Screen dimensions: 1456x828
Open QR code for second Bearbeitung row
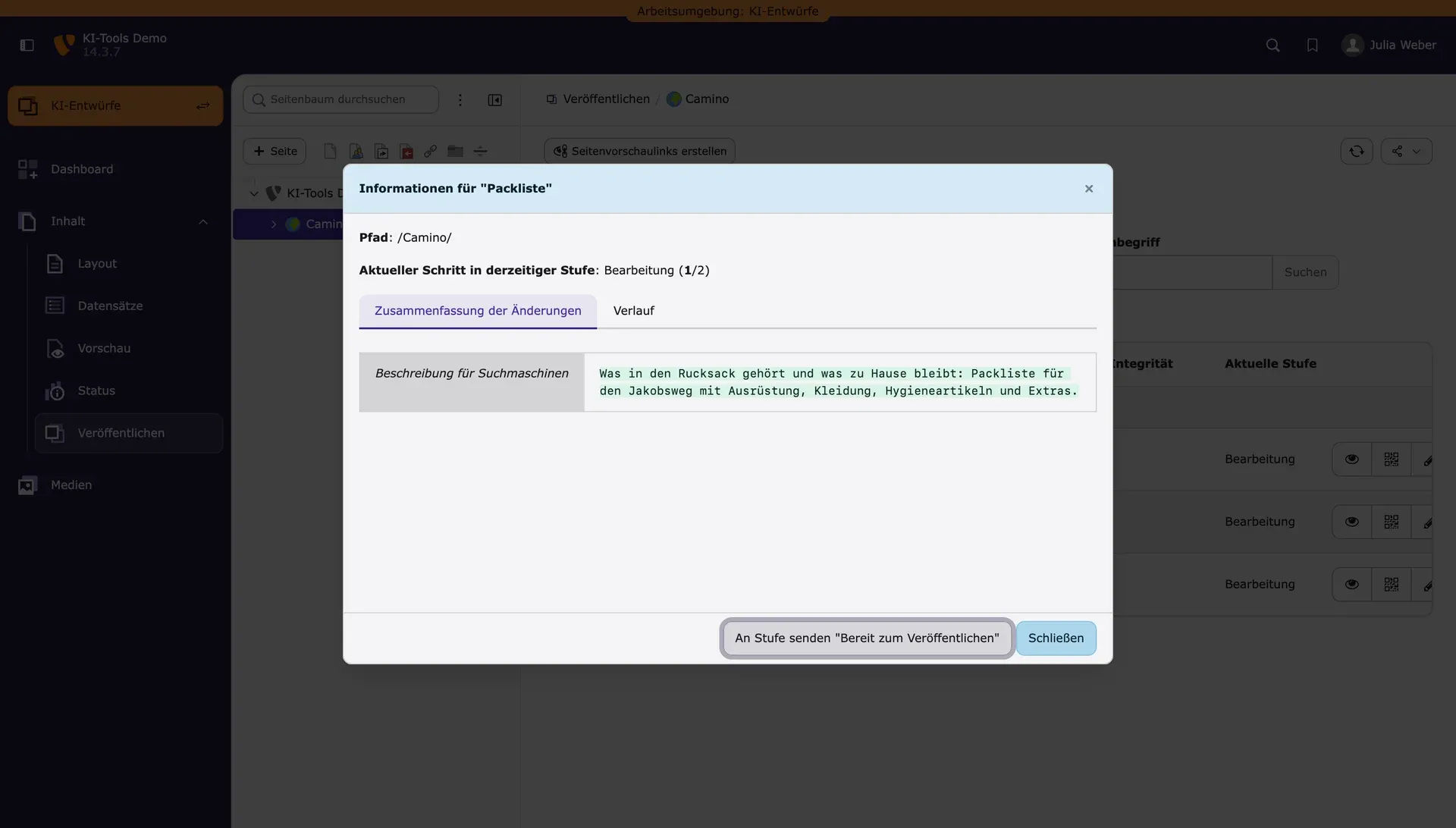(1392, 522)
